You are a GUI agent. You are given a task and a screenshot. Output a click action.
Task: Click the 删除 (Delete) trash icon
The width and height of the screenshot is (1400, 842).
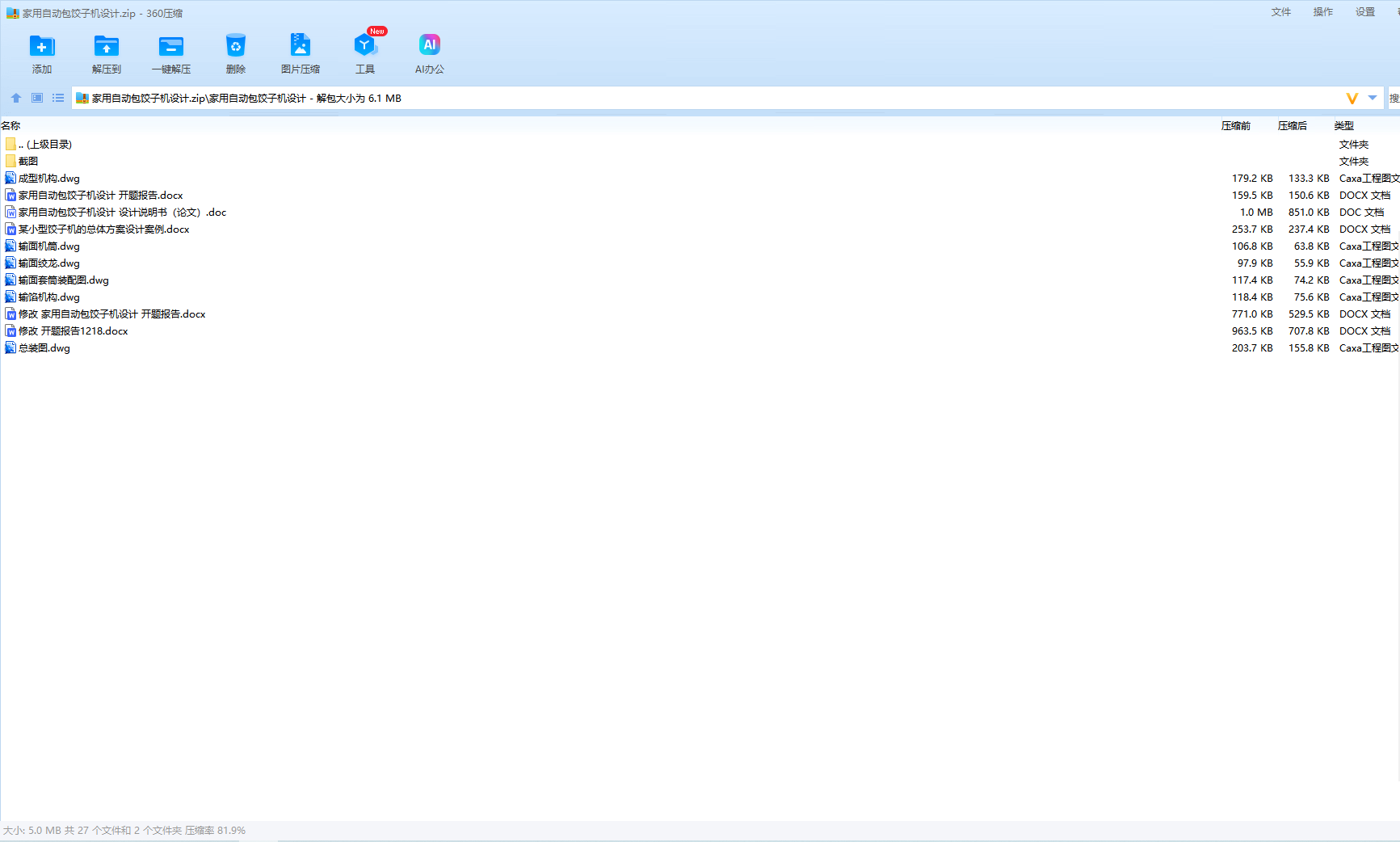click(x=236, y=46)
